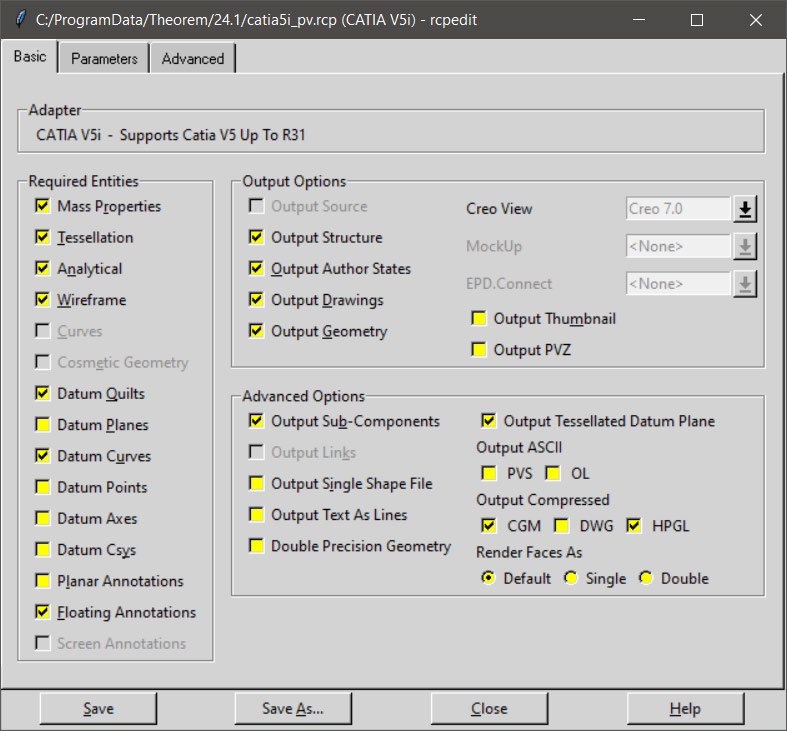Switch to the Basic tab
This screenshot has width=787, height=731.
click(x=30, y=56)
